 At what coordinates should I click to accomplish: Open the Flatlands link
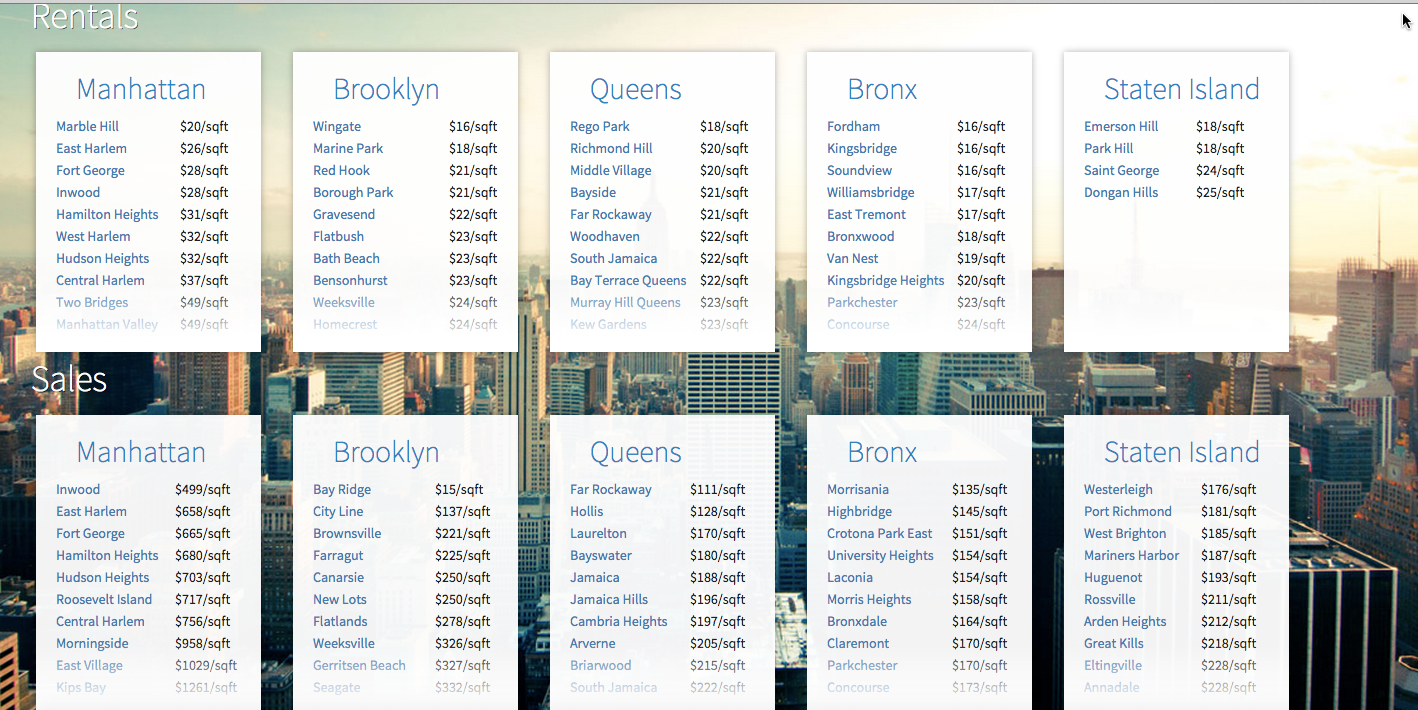(340, 621)
